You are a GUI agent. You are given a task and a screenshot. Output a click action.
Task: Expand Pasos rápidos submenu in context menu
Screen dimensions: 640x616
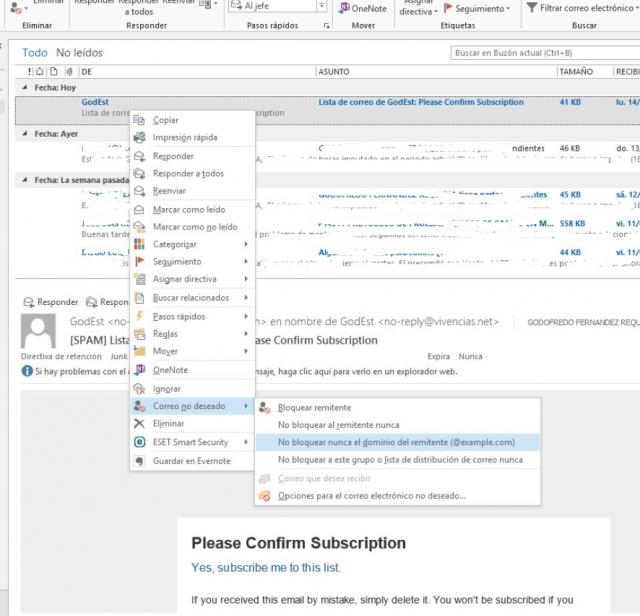[192, 316]
